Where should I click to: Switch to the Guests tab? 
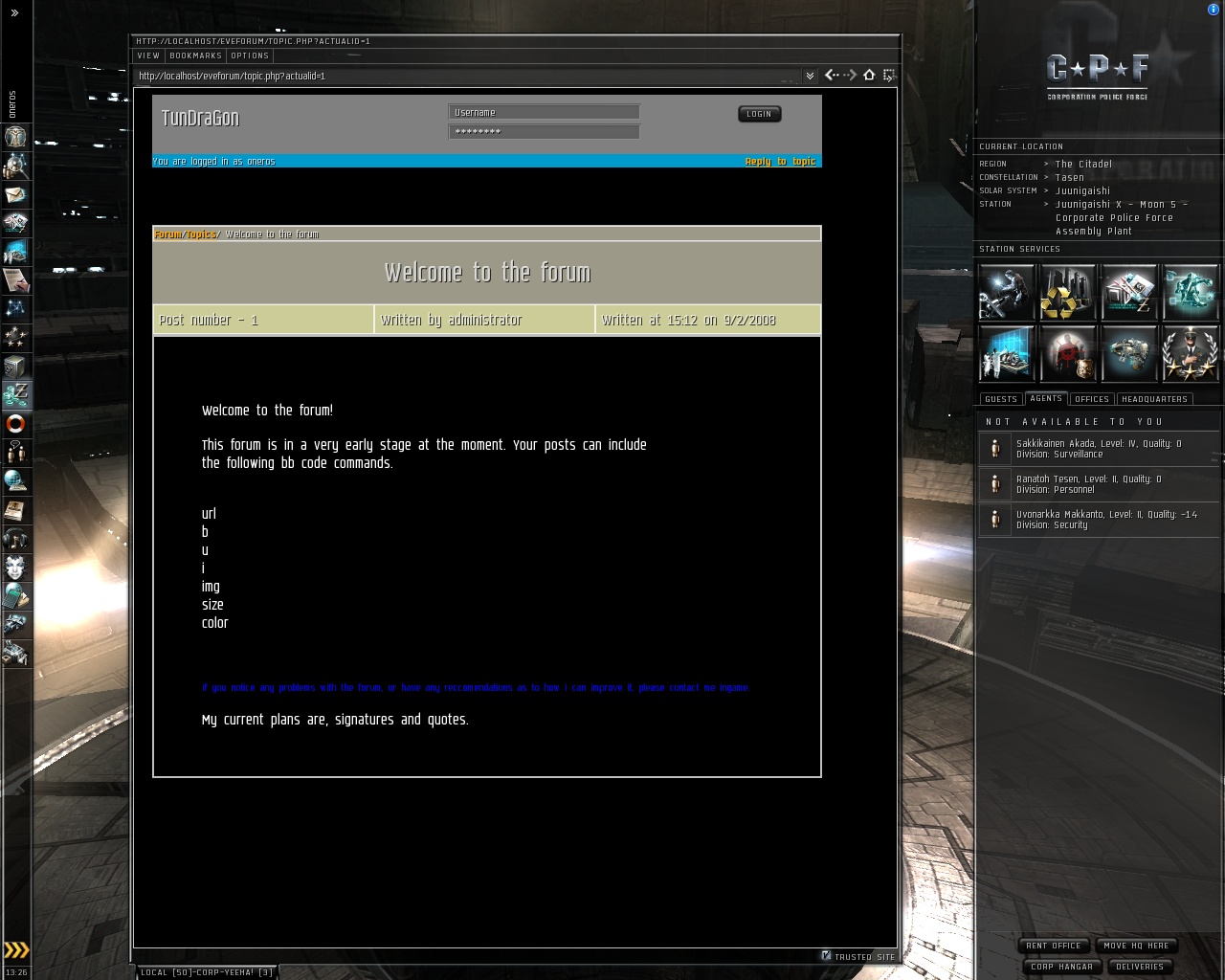click(x=1001, y=399)
